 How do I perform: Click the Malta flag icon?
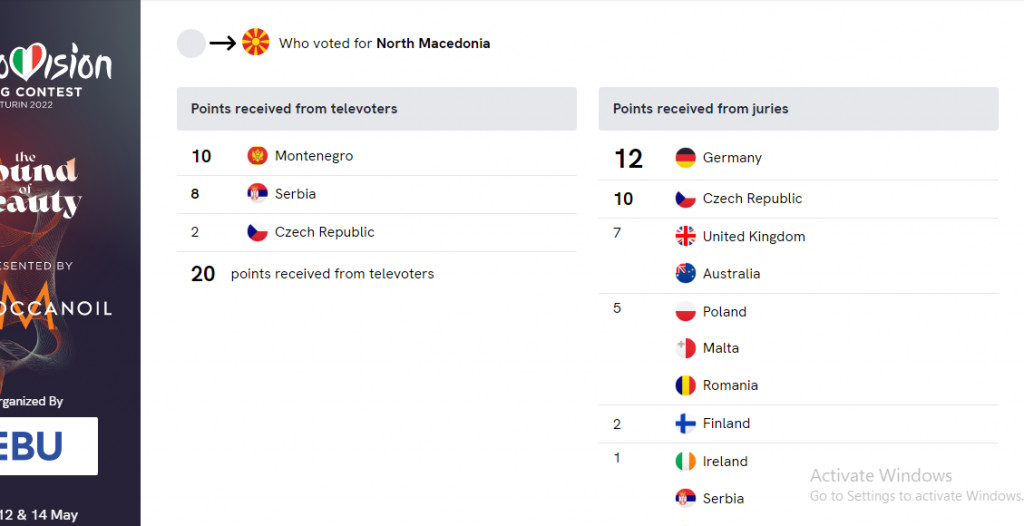coord(685,348)
